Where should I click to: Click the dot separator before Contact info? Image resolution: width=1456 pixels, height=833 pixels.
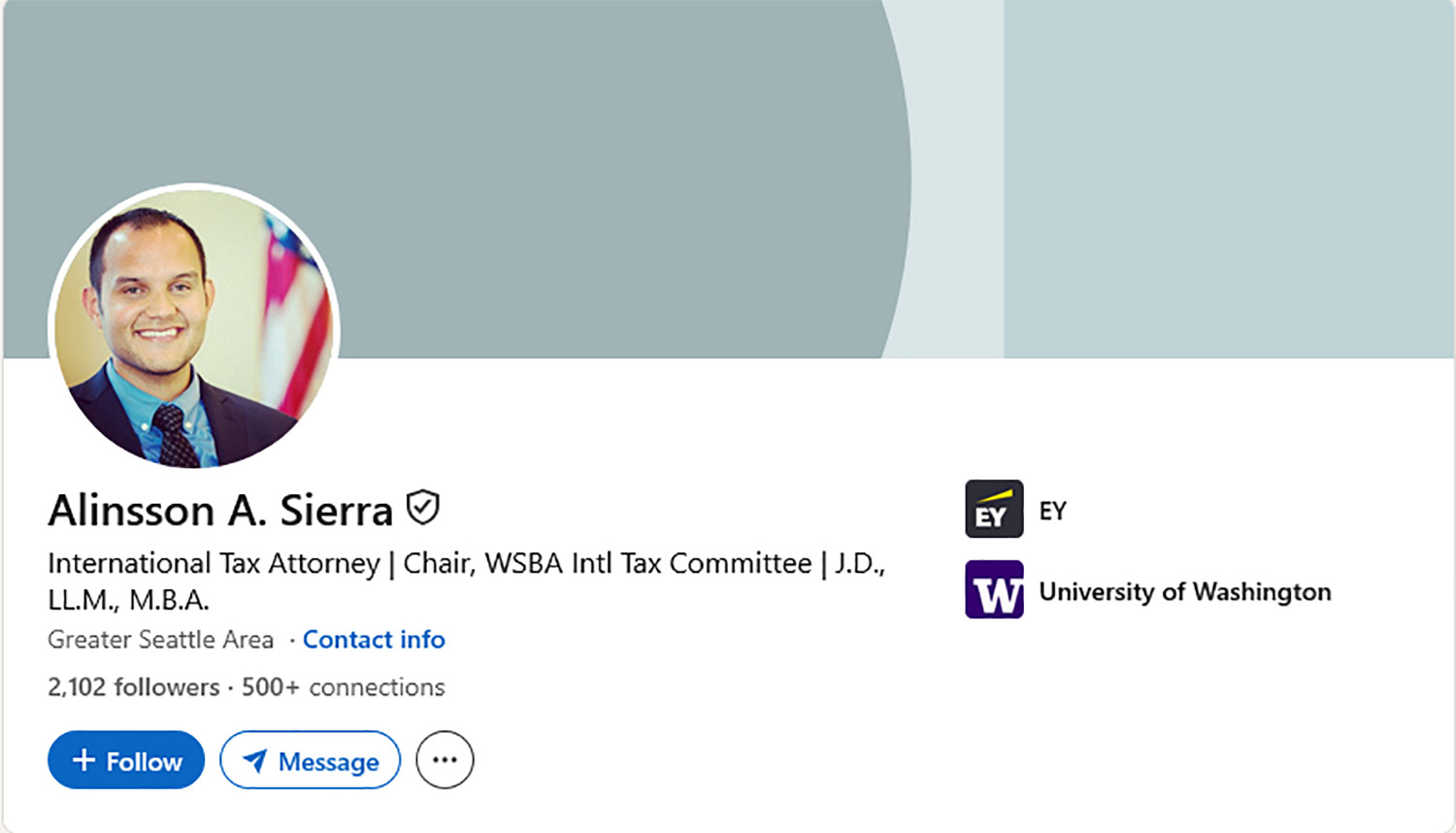[290, 640]
